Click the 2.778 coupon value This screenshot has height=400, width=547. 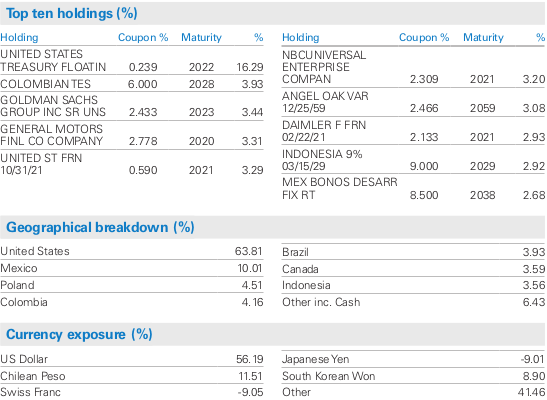point(143,141)
